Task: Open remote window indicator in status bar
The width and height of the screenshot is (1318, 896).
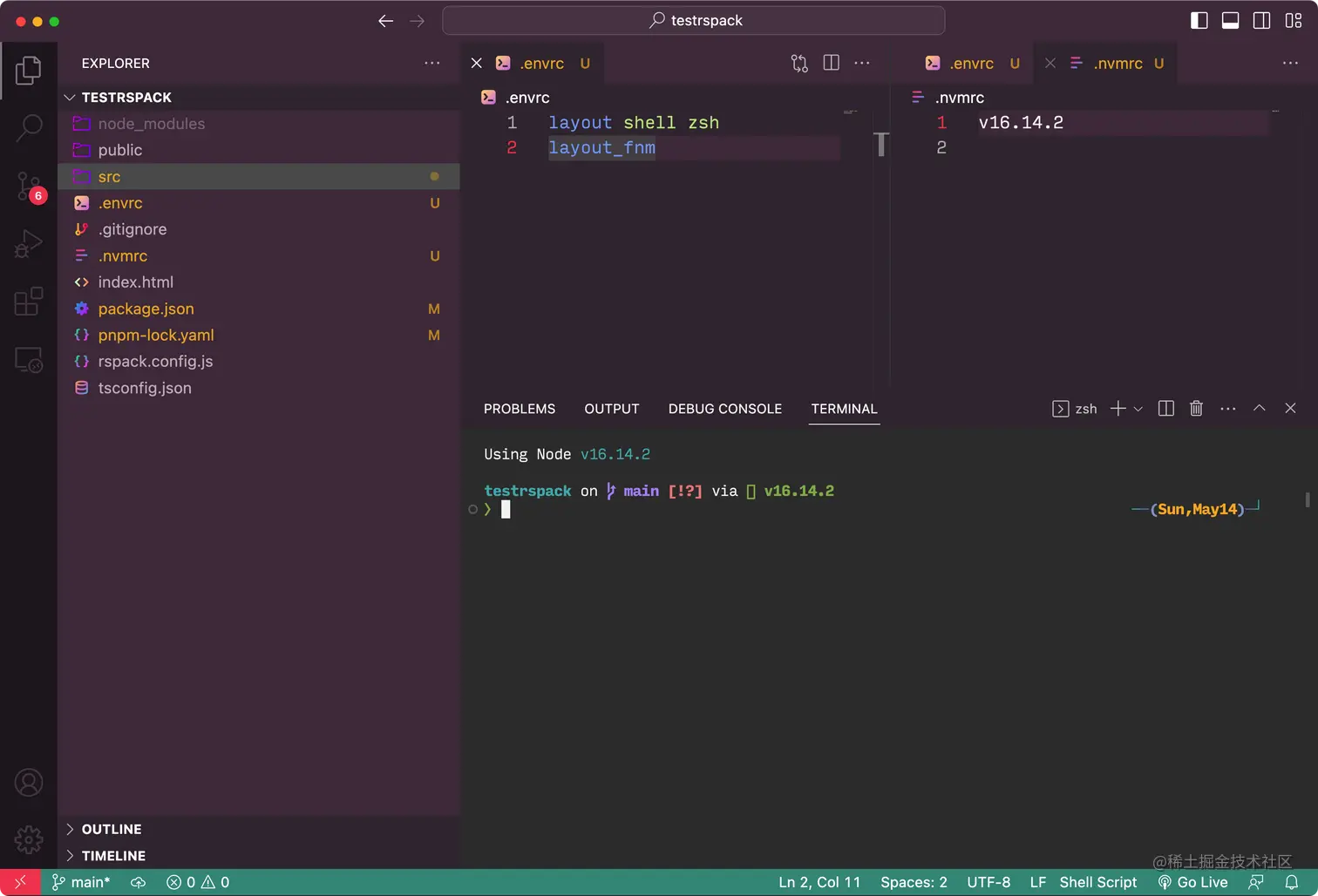Action: [x=20, y=882]
